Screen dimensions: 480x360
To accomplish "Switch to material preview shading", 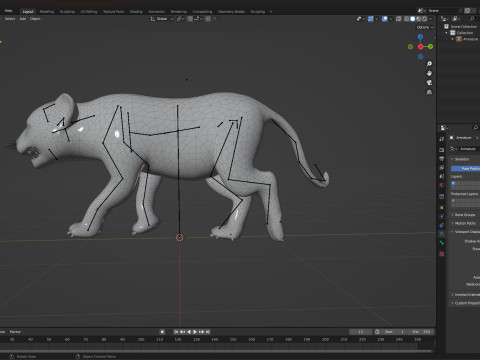I will pyautogui.click(x=419, y=19).
